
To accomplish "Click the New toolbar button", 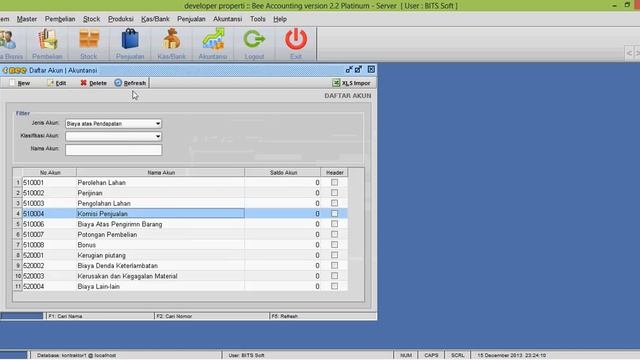I will 19,83.
